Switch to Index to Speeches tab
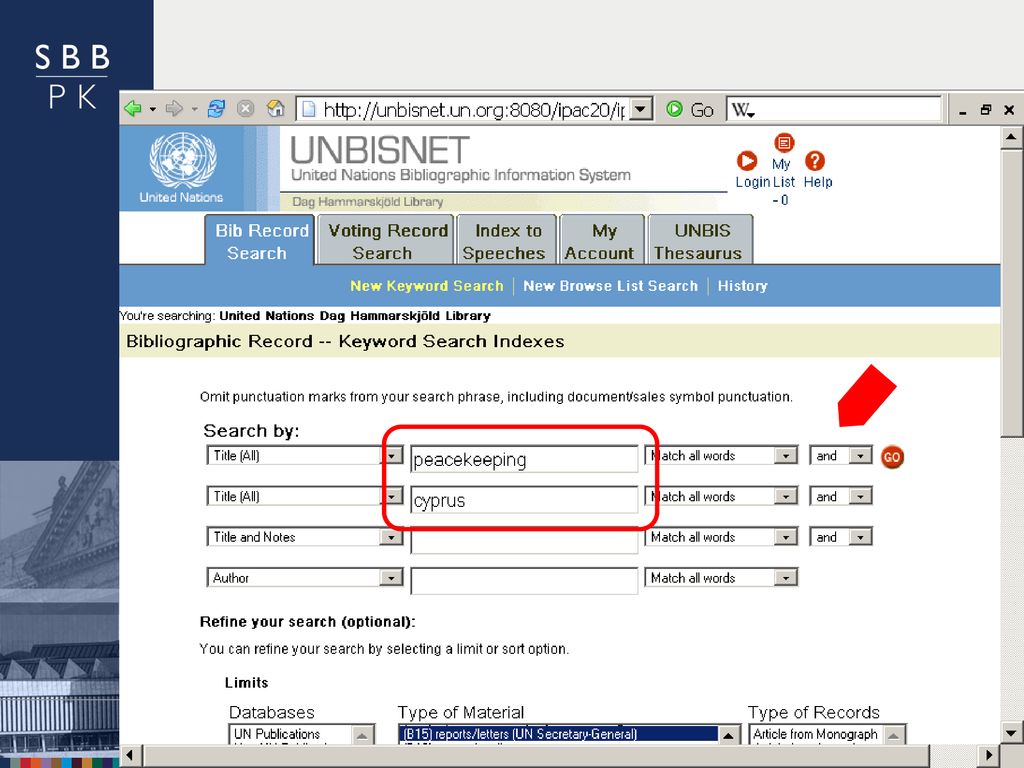The width and height of the screenshot is (1024, 768). [x=507, y=241]
